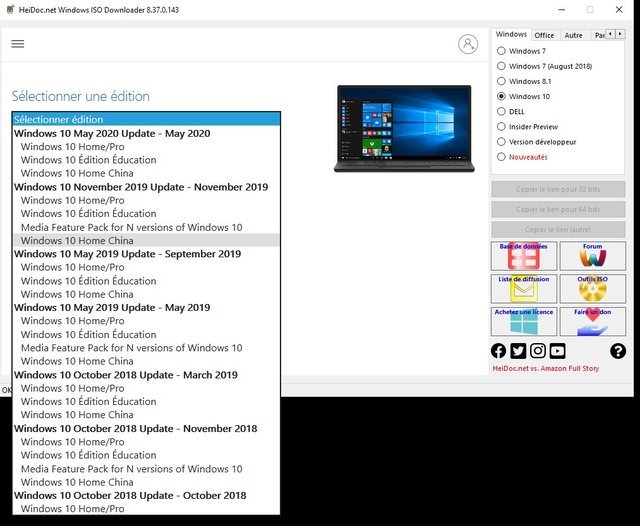Choose Media Feature Pack under May 2019 Update
Image resolution: width=640 pixels, height=526 pixels.
click(147, 348)
